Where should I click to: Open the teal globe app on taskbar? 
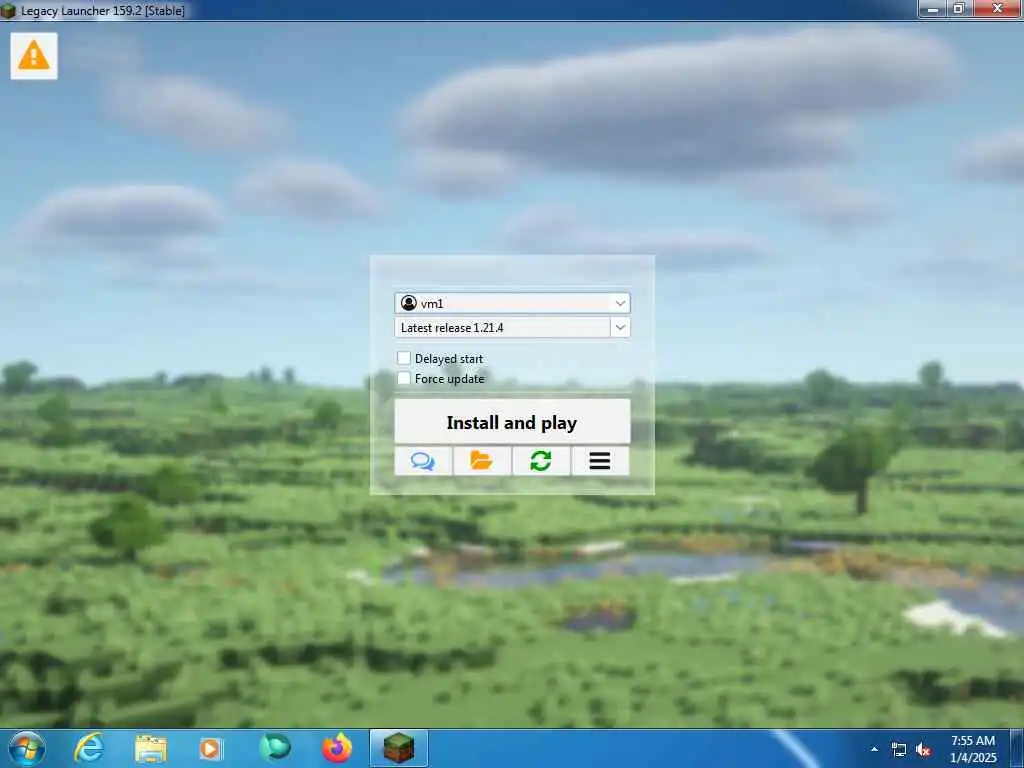(x=274, y=748)
